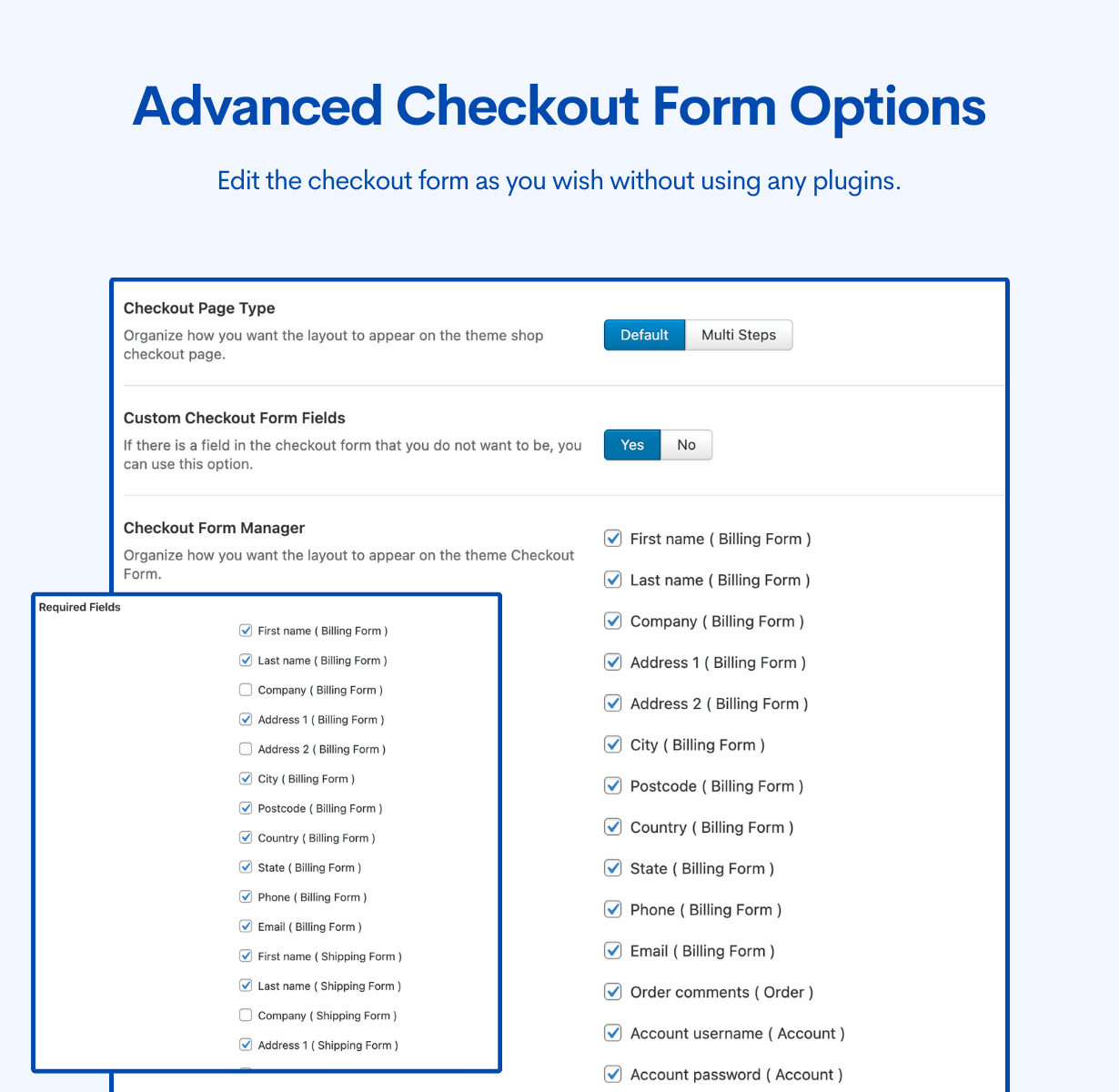Make Address 2 (Billing Form) required
The height and width of the screenshot is (1092, 1119).
click(246, 749)
